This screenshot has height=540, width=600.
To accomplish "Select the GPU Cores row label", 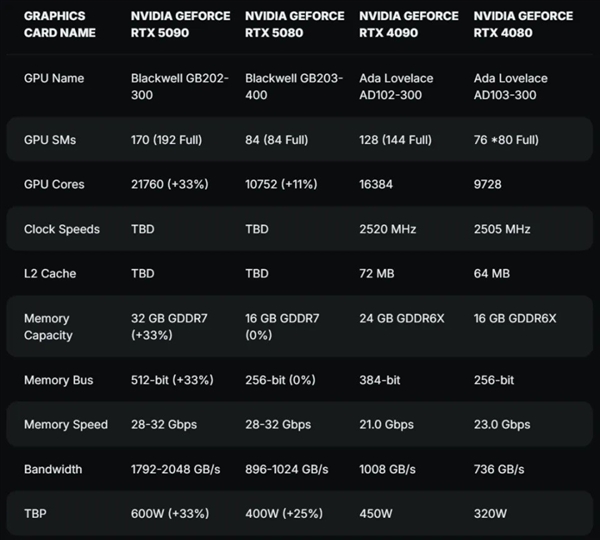I will tap(54, 185).
